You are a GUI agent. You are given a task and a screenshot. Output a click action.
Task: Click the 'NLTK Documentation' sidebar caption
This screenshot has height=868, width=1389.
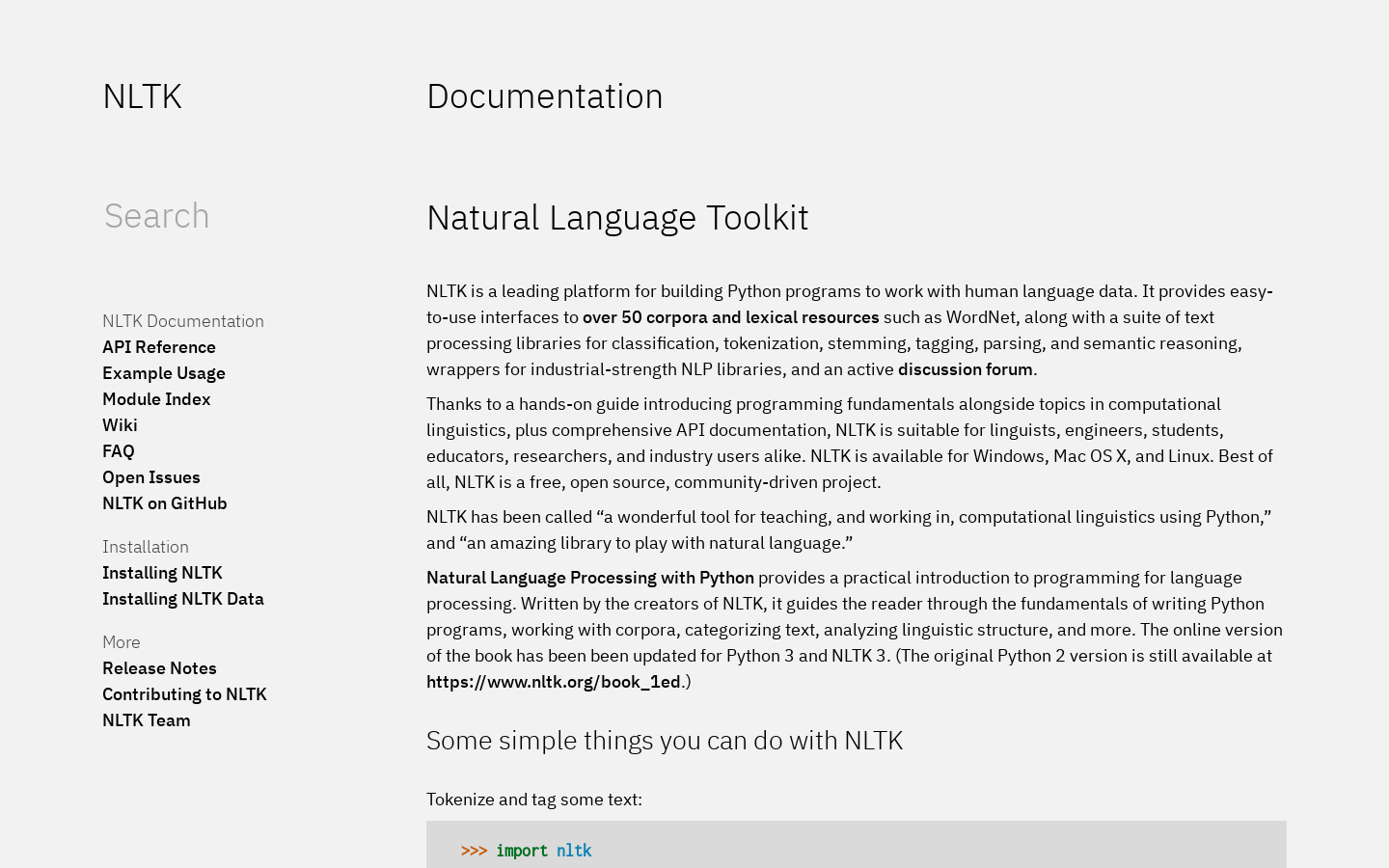[x=183, y=321]
